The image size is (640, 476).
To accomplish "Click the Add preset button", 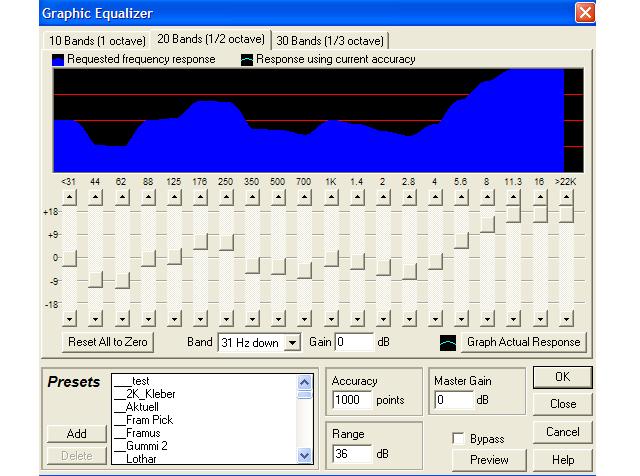I will [76, 434].
